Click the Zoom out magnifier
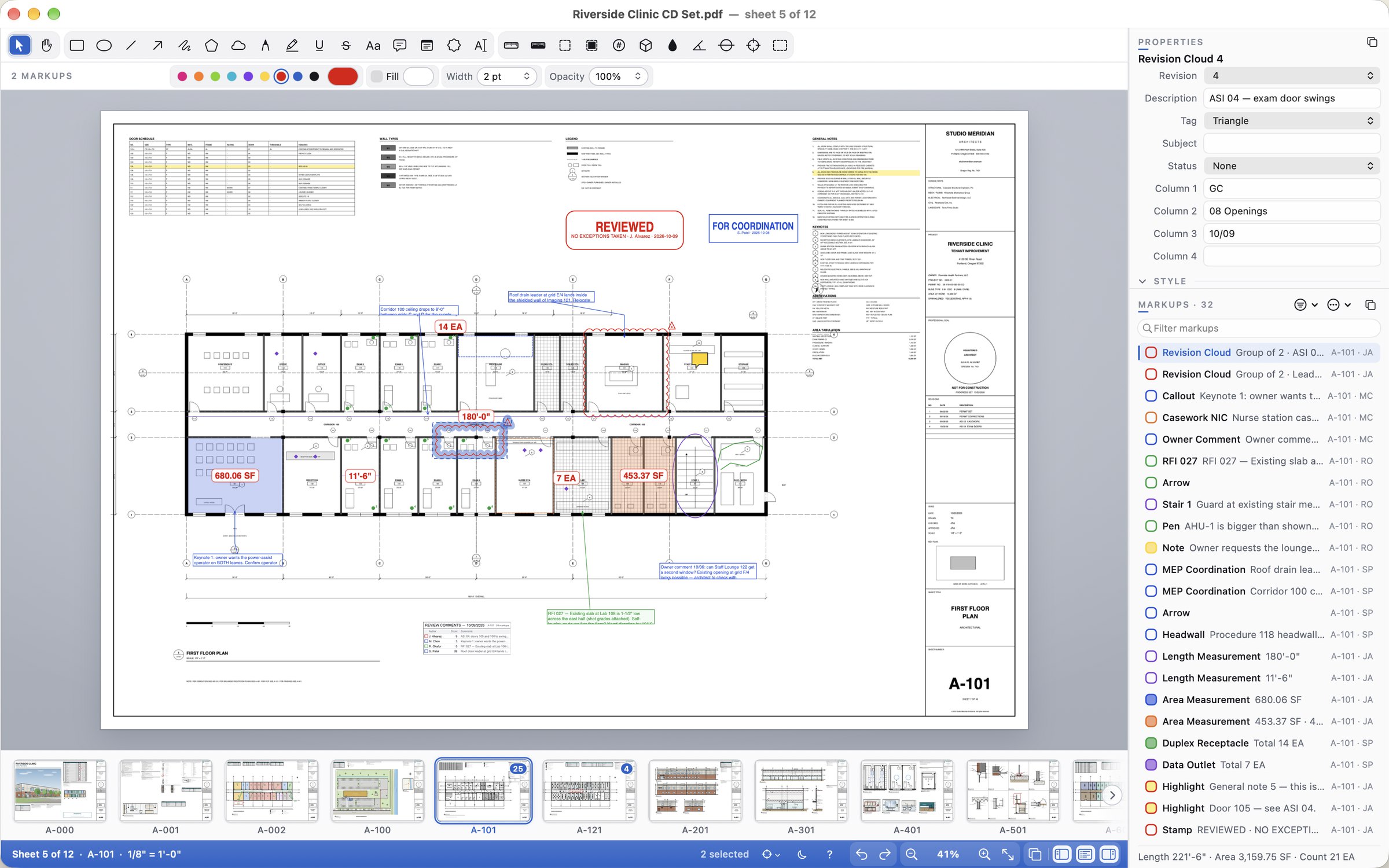Viewport: 1389px width, 868px height. click(x=912, y=854)
